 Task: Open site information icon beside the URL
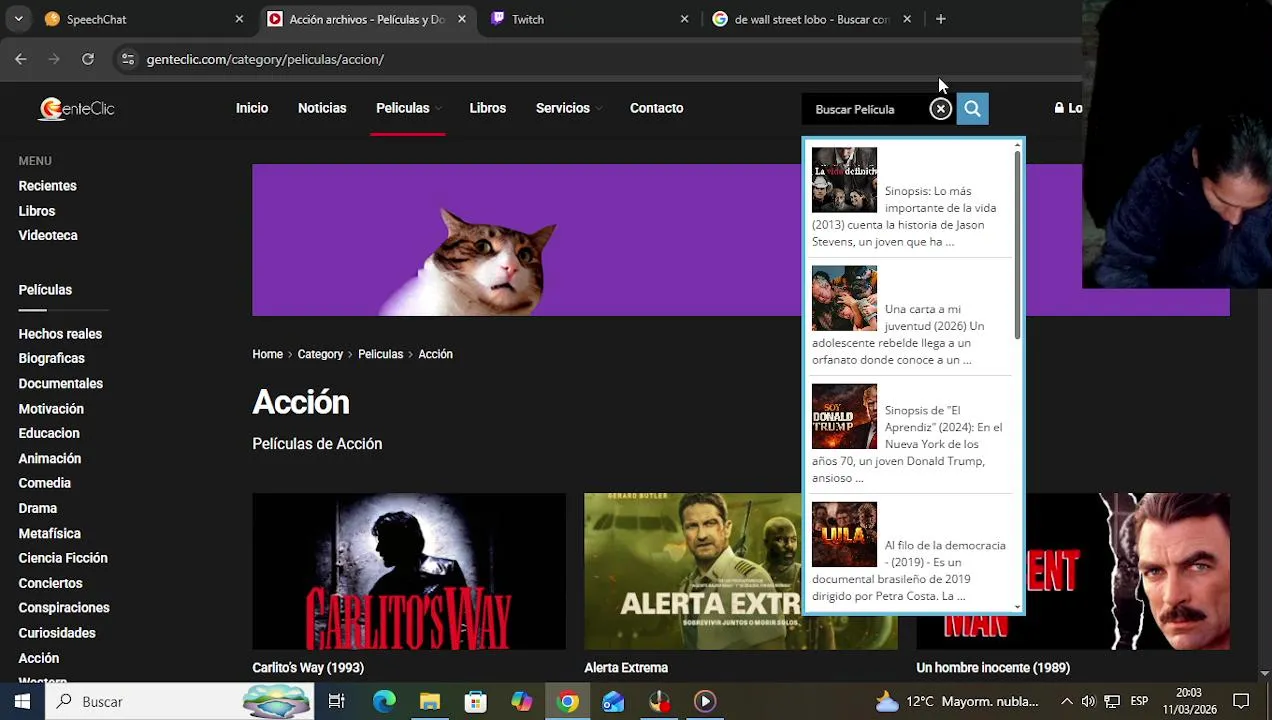(127, 59)
